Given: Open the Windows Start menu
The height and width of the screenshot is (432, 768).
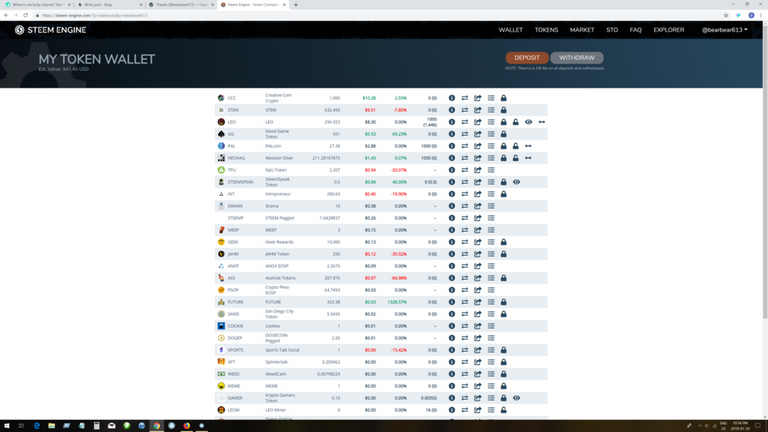Looking at the screenshot, I should 7,426.
